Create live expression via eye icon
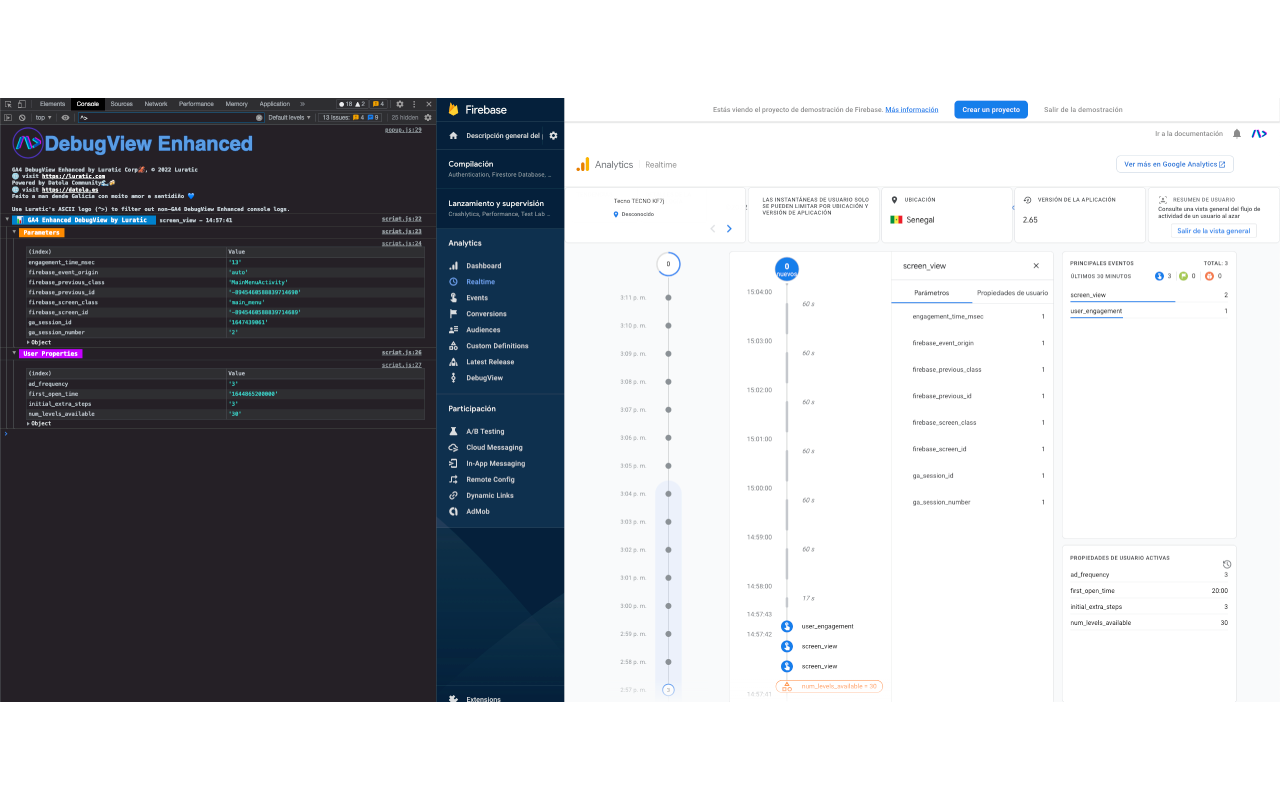Viewport: 1280px width, 800px height. point(66,117)
